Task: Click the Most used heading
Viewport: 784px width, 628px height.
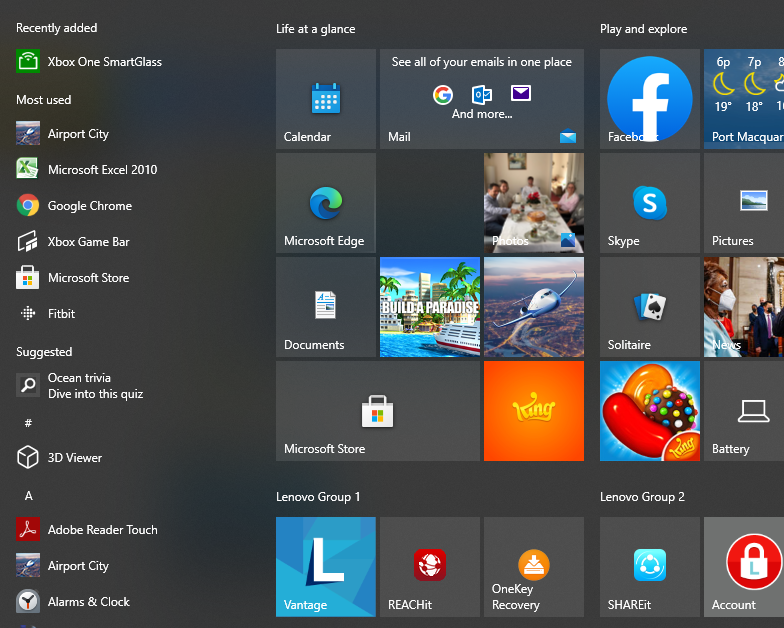Action: pyautogui.click(x=44, y=100)
